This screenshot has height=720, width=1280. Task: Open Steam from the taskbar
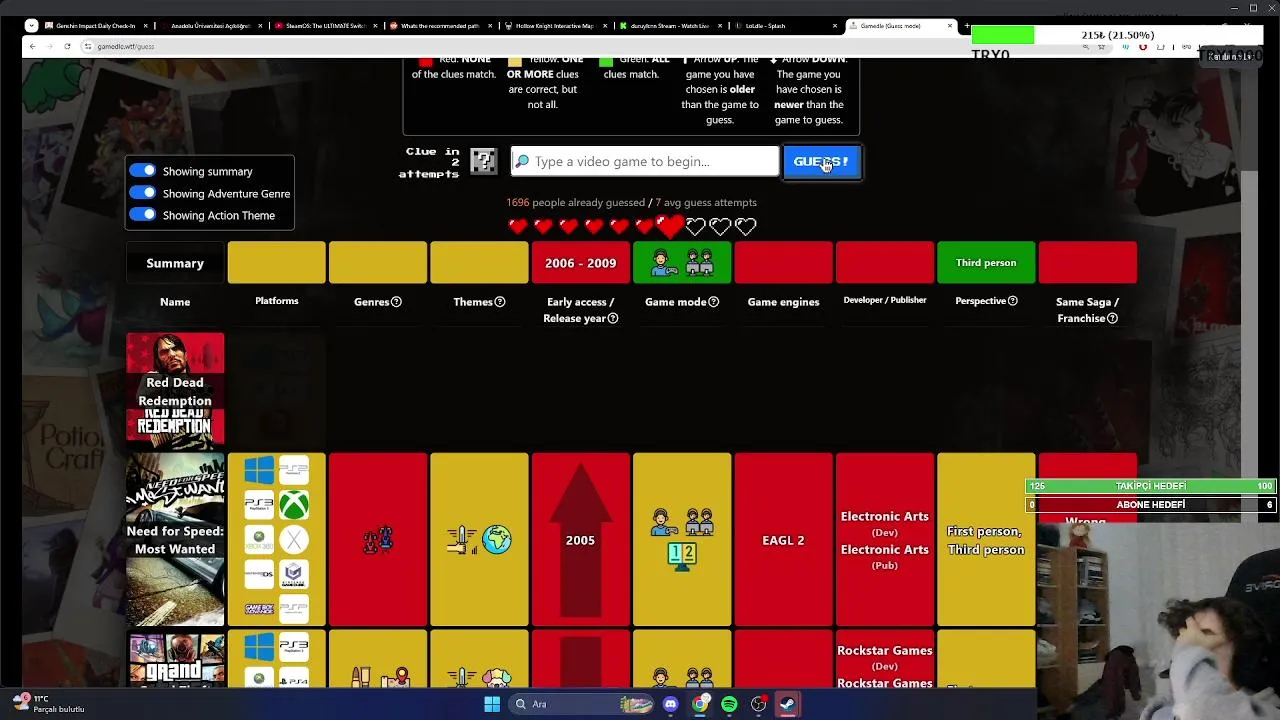[x=788, y=704]
